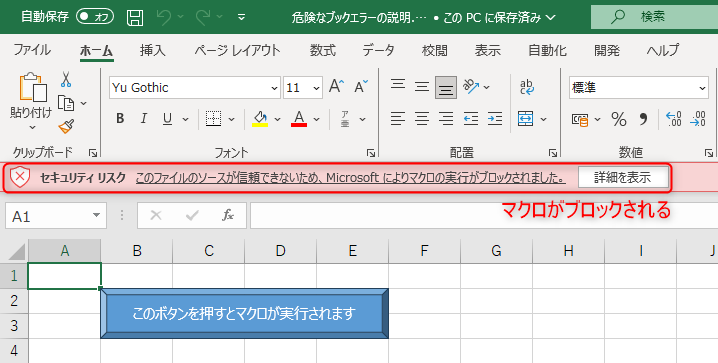Viewport: 718px width, 363px height.
Task: Toggle the Bottom Align button
Action: pos(446,87)
